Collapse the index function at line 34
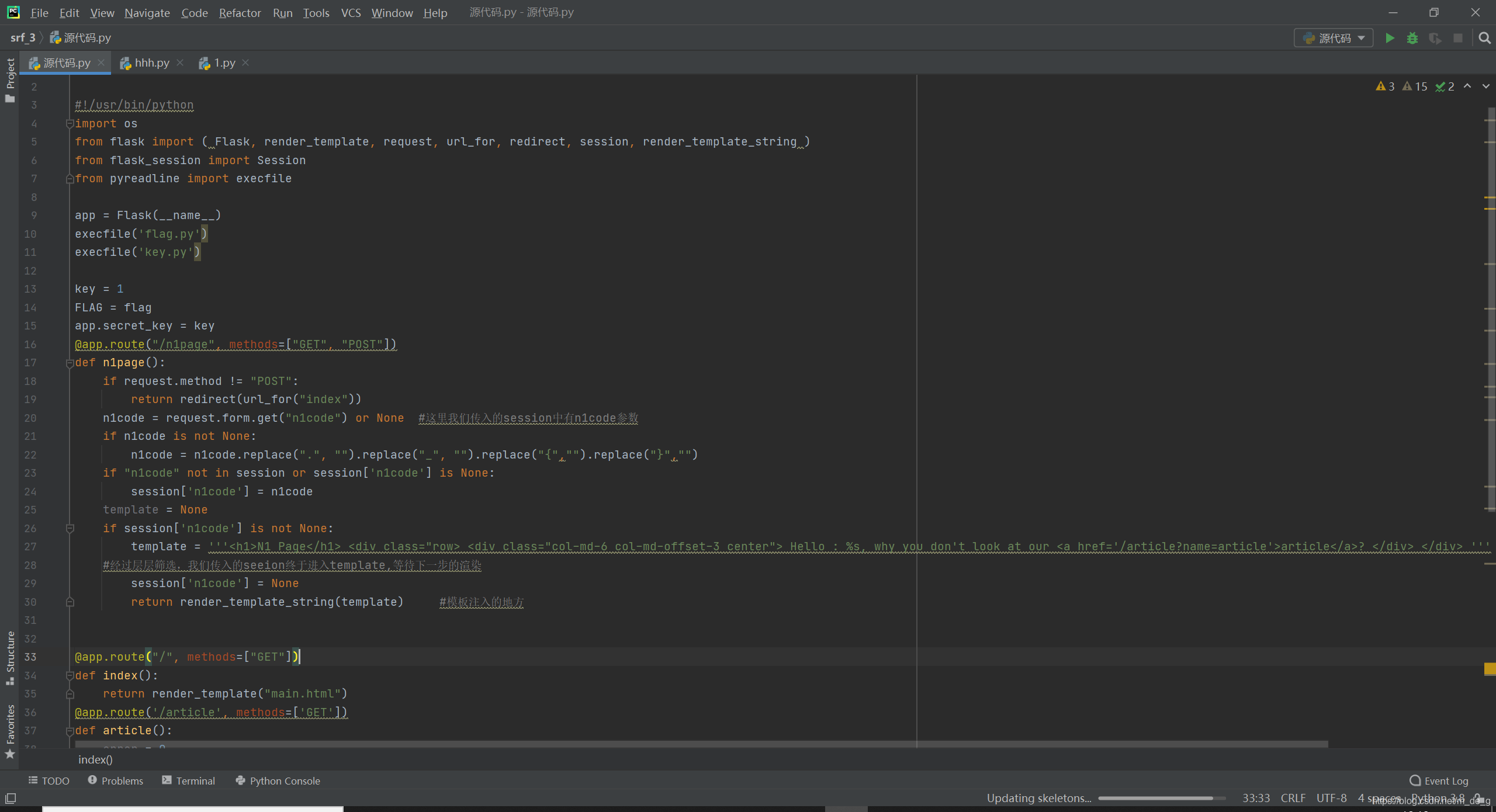The width and height of the screenshot is (1496, 812). click(x=70, y=676)
